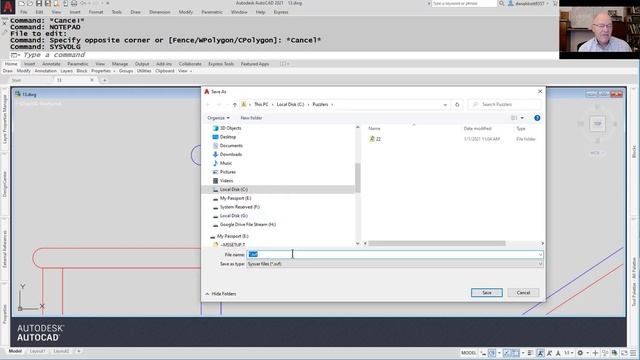This screenshot has height=360, width=640.
Task: Expand the address bar history dropdown
Action: point(445,105)
